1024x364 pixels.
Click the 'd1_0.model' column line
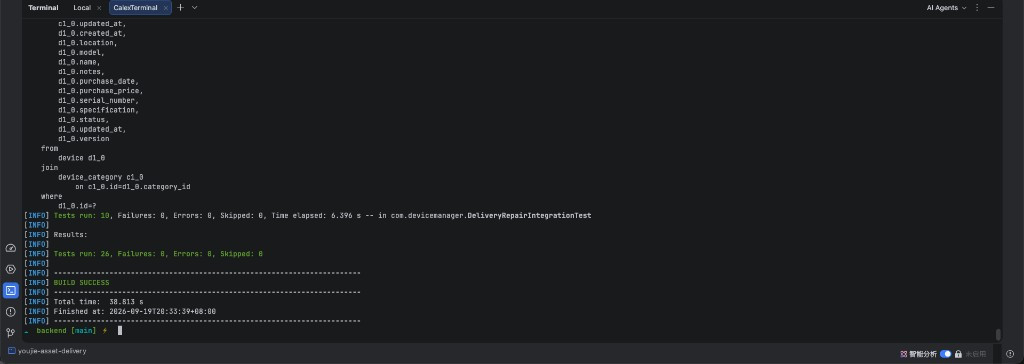[x=82, y=52]
